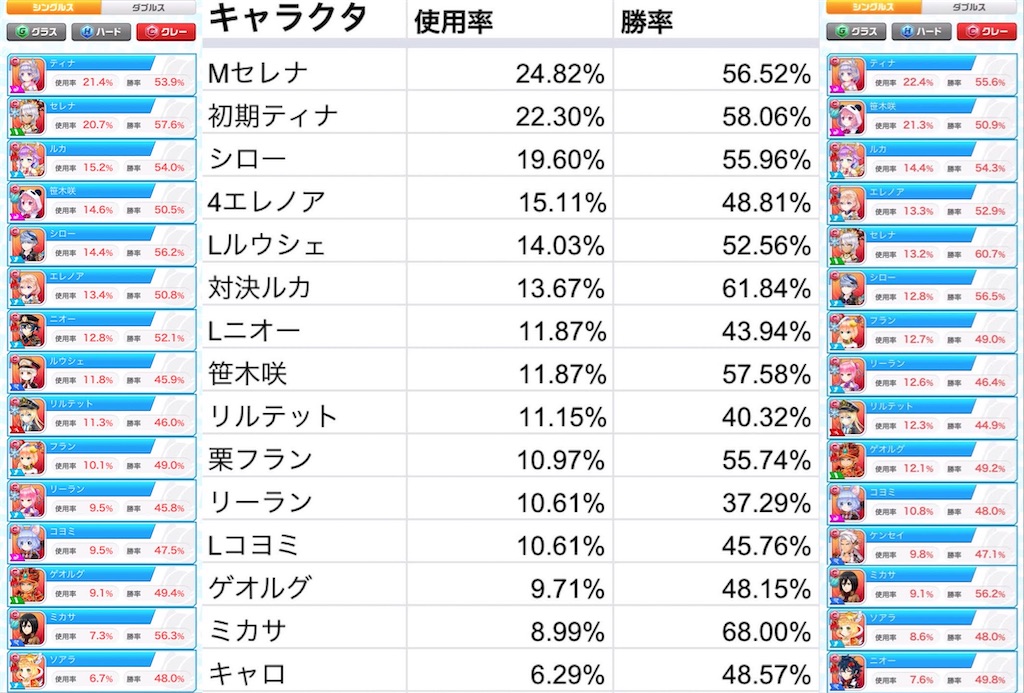The image size is (1024, 693).
Task: Click Georg's character icon in right panel
Action: [845, 457]
